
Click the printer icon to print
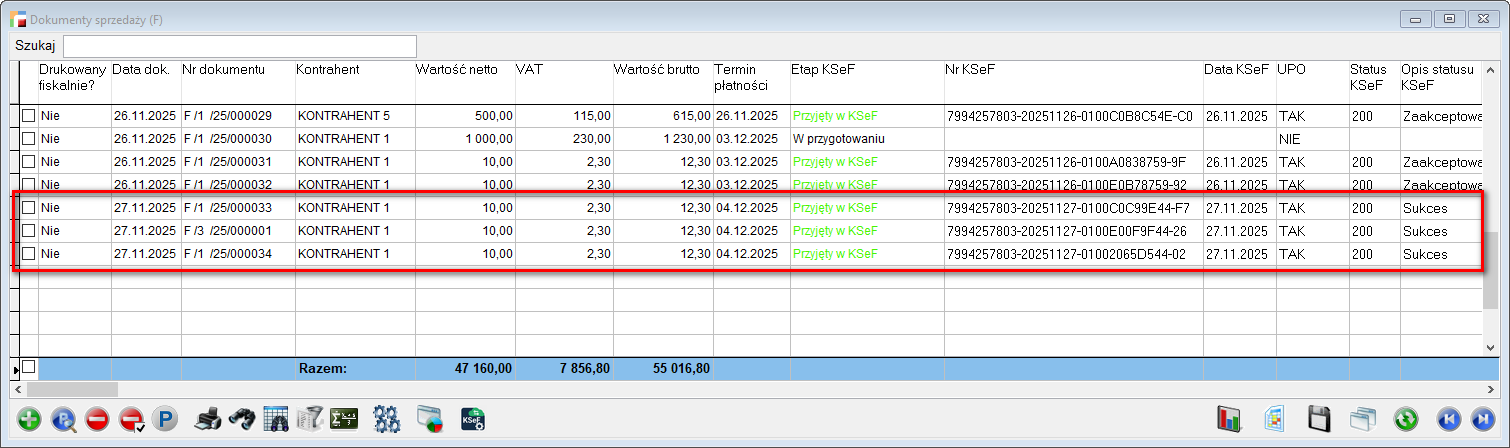(207, 419)
